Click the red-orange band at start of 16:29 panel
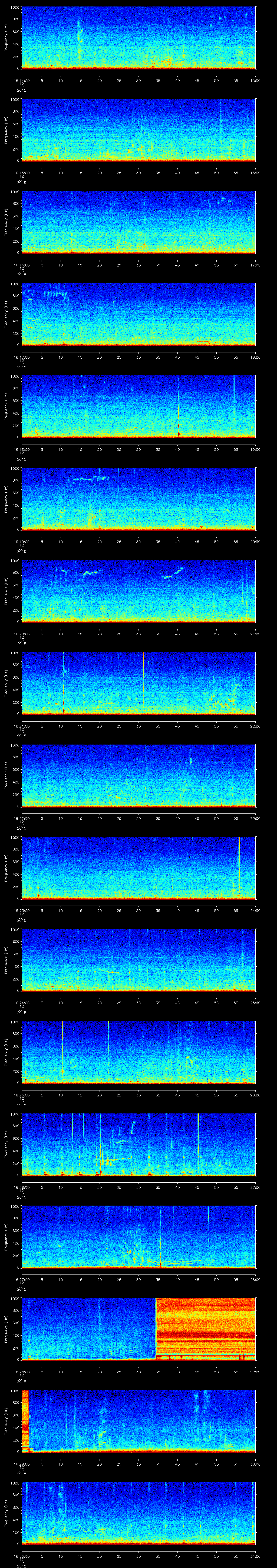The image size is (277, 1568). click(x=26, y=1421)
